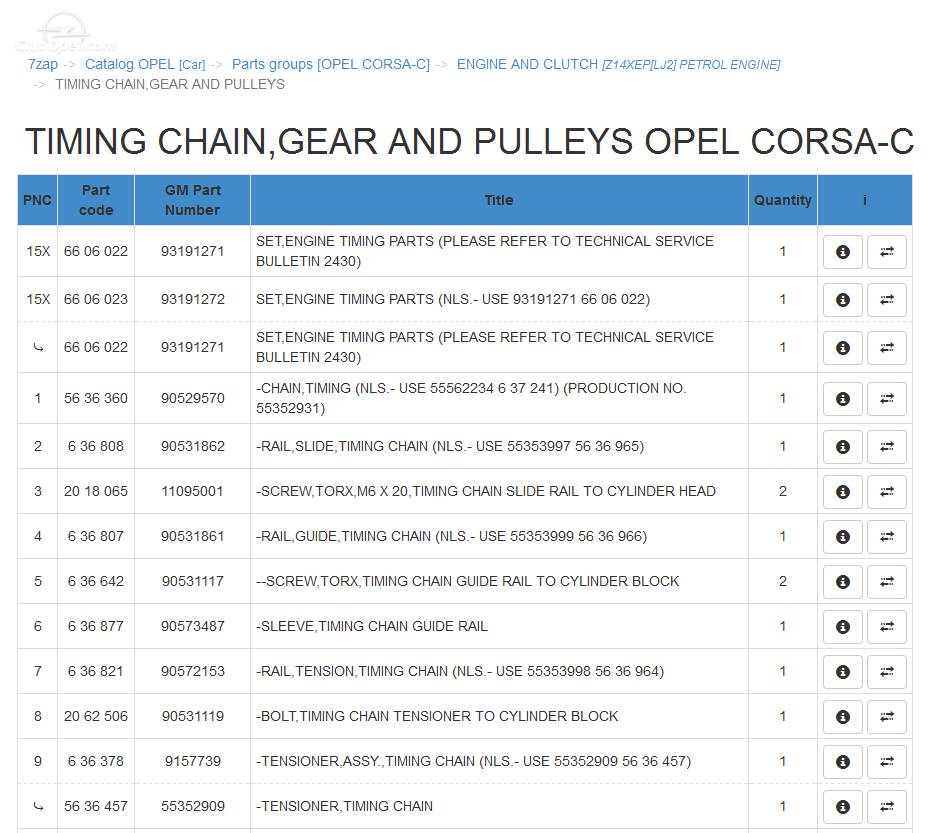Click exchange arrows for part 90531119
This screenshot has height=833, width=932.
coord(886,716)
